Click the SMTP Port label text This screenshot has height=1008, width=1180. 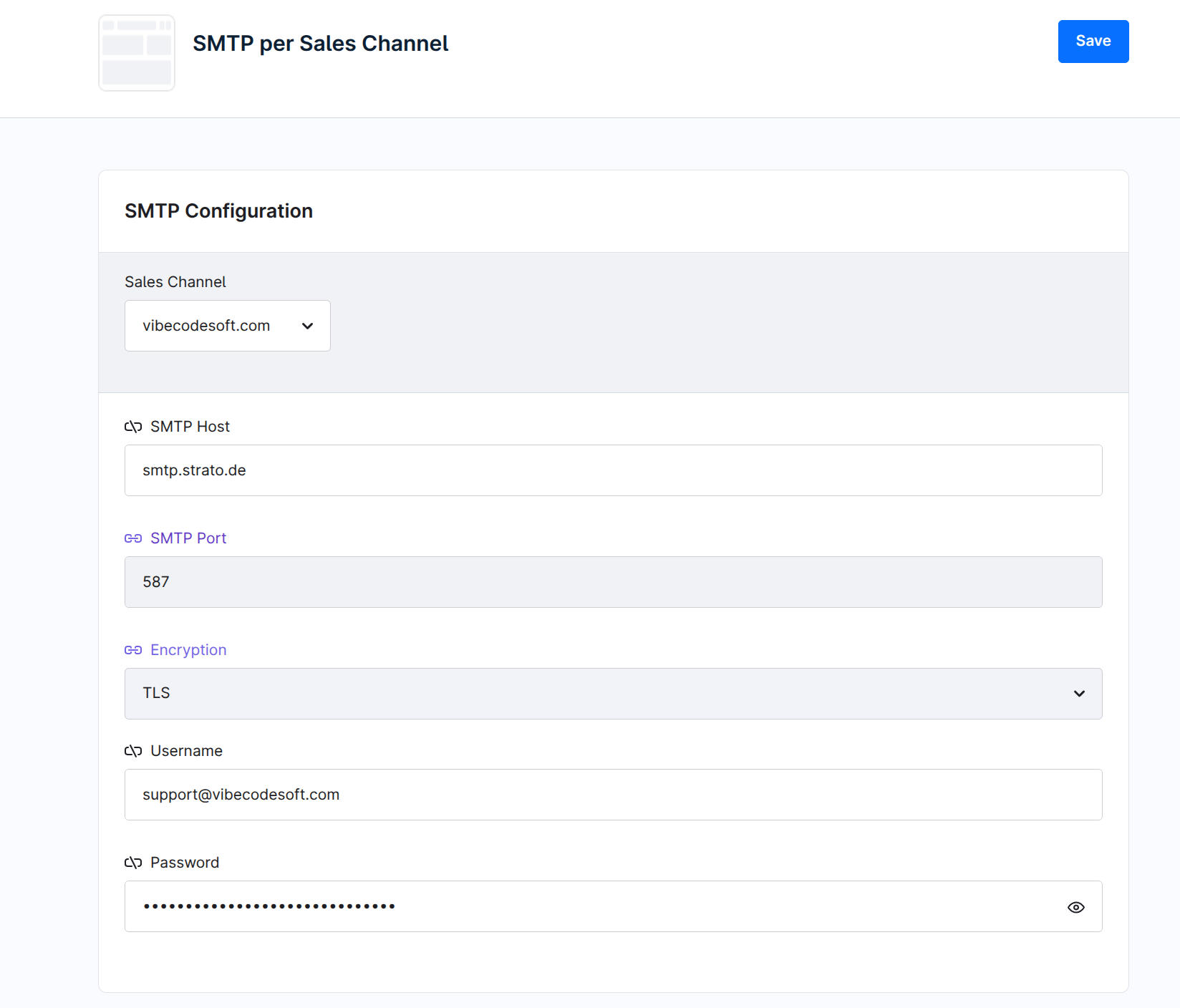pos(188,538)
